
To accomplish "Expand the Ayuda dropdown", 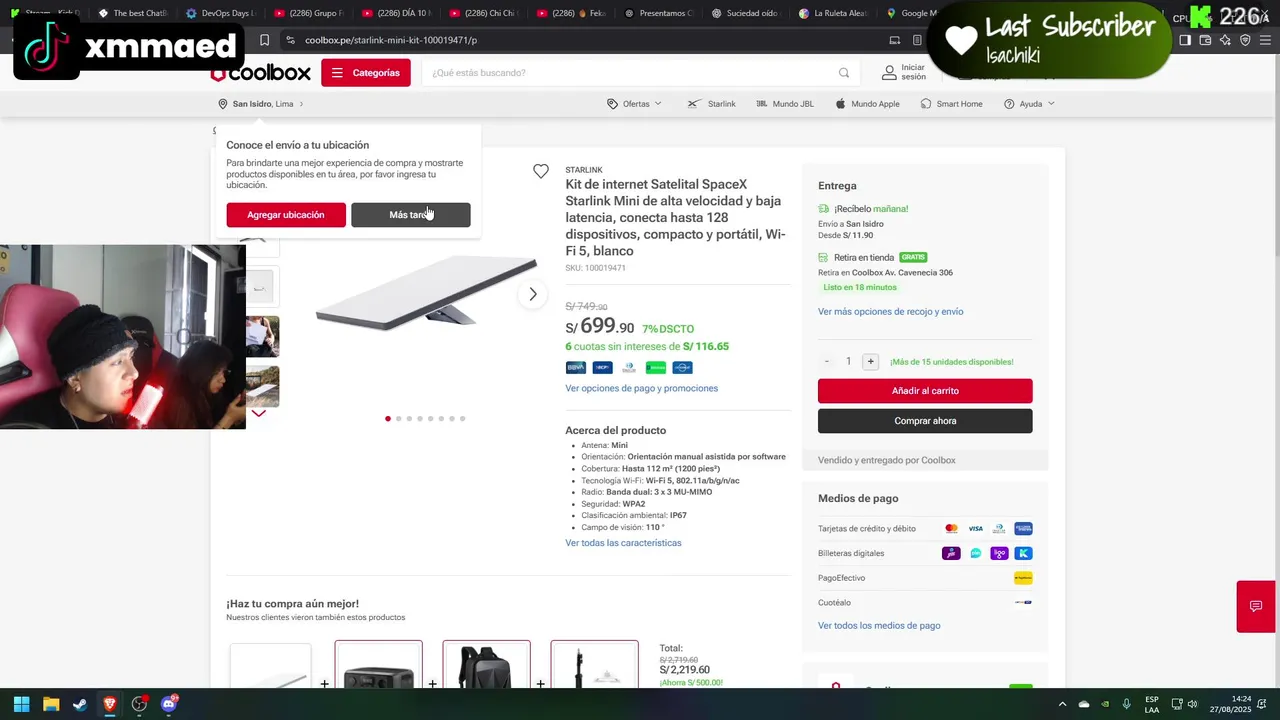I will 1029,104.
